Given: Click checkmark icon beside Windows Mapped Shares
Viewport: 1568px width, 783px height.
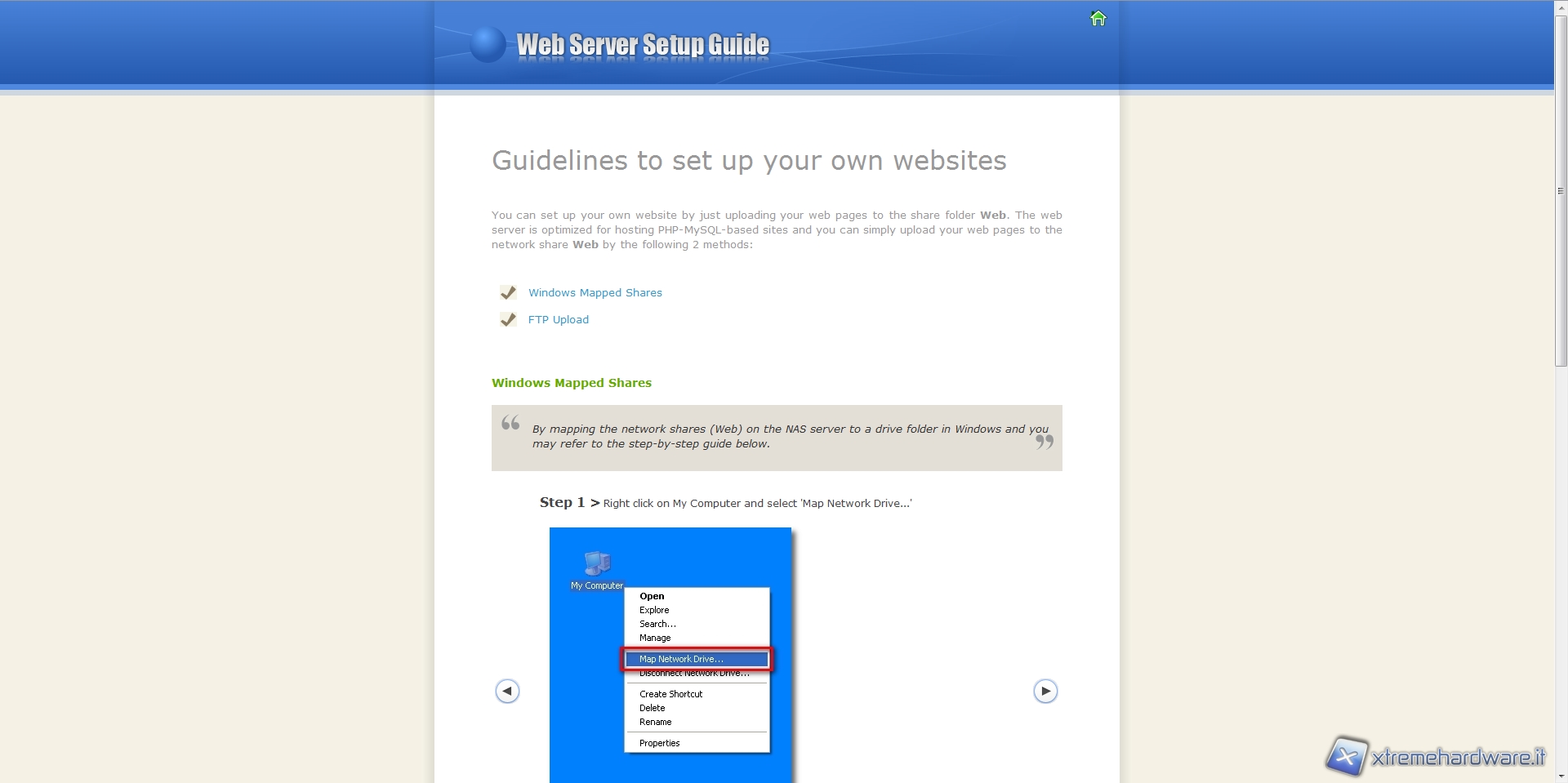Looking at the screenshot, I should [x=508, y=292].
